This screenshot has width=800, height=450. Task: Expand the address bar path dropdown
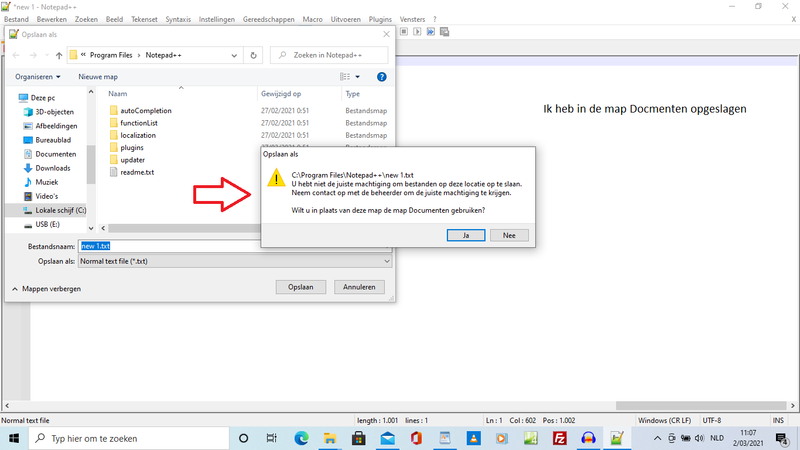pos(234,55)
